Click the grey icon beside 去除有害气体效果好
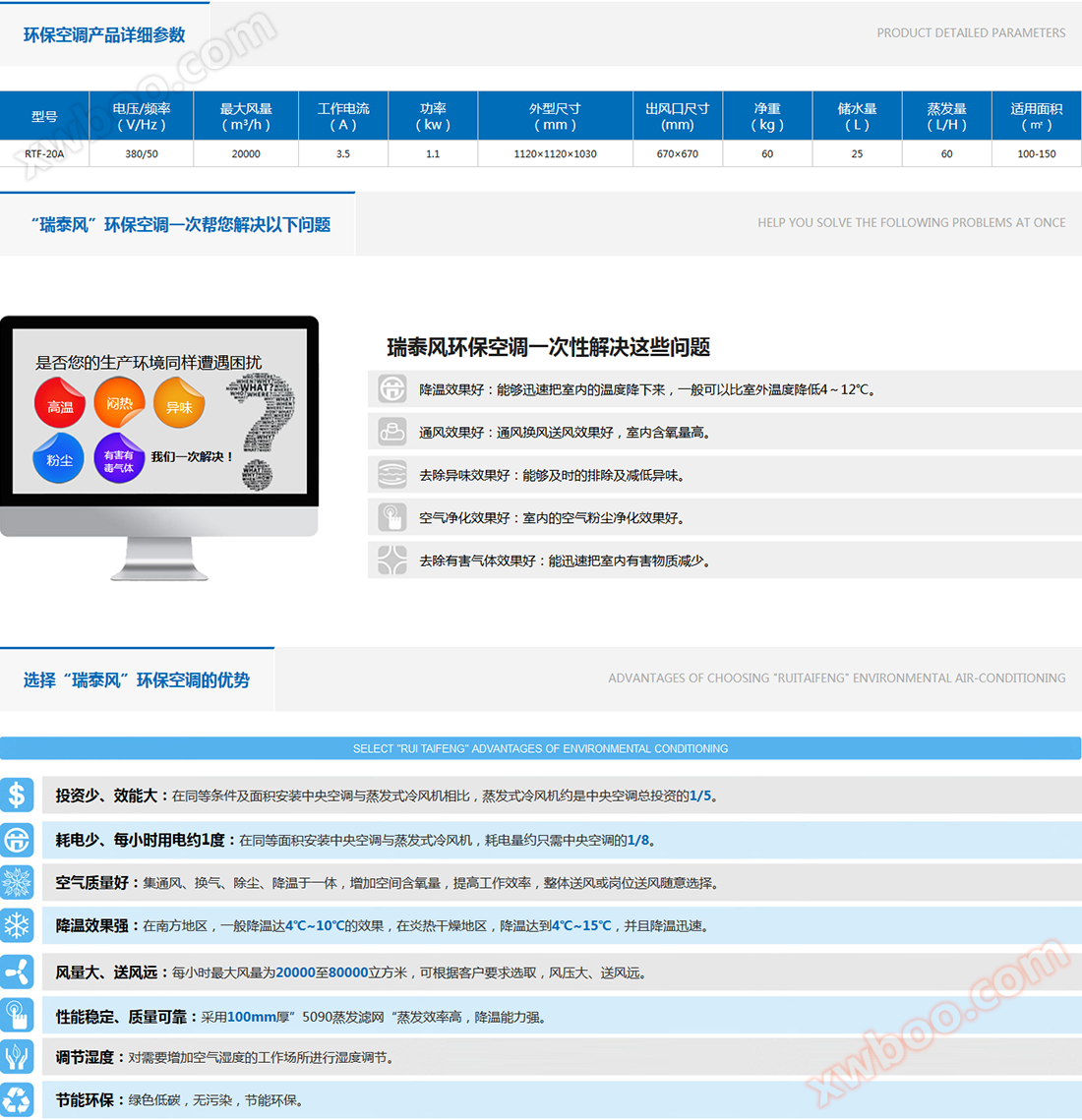Screen dimensions: 1082x1120 coord(392,560)
